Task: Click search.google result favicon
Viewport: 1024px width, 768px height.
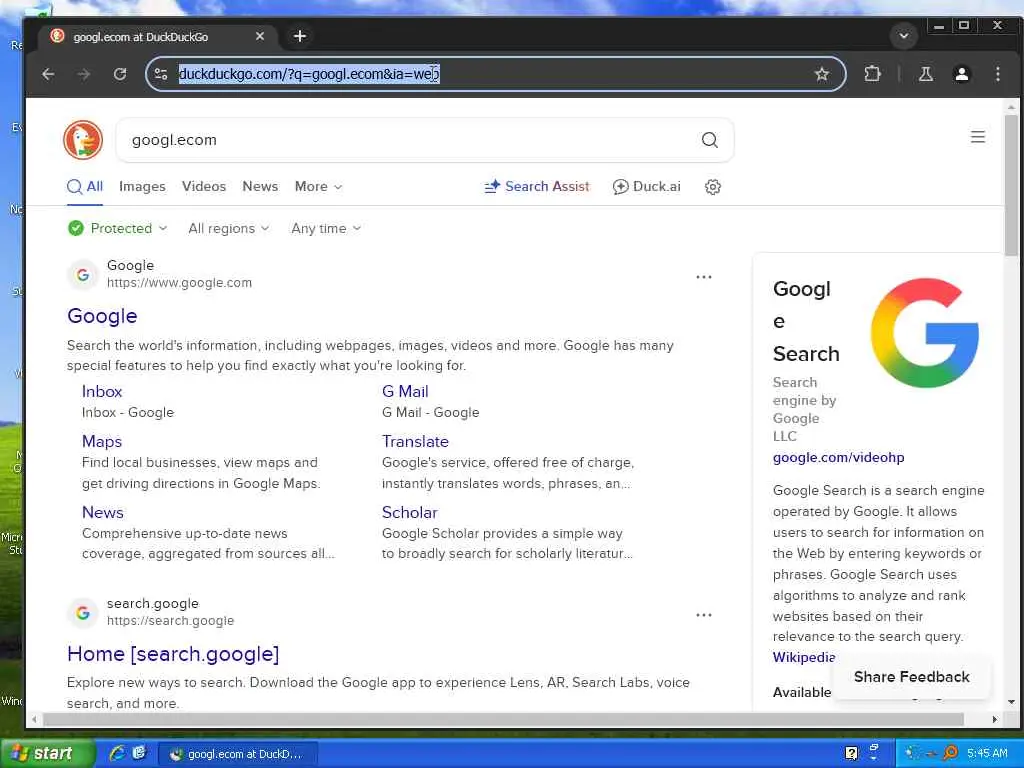Action: pyautogui.click(x=83, y=613)
